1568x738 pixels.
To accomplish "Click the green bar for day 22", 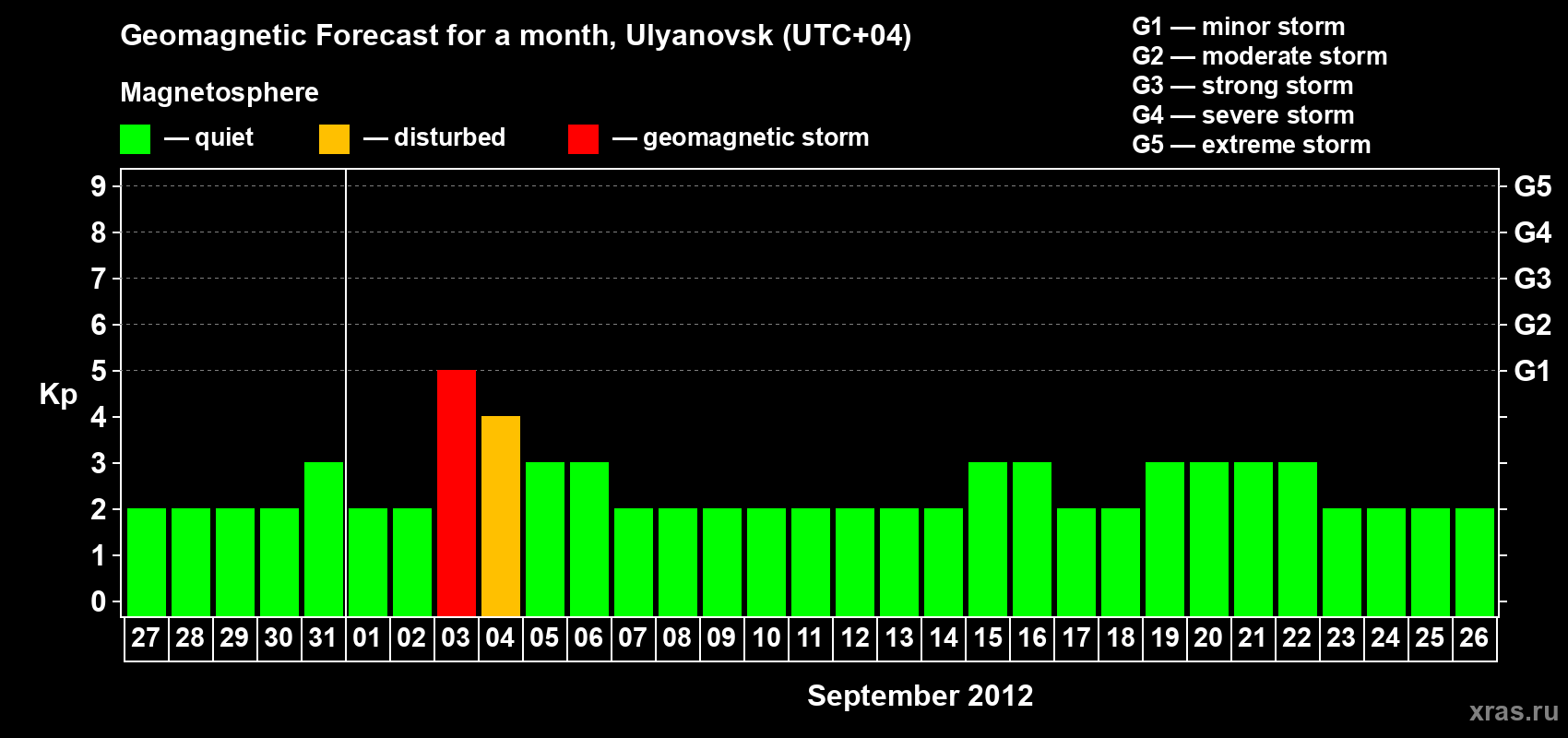I will tap(1298, 539).
